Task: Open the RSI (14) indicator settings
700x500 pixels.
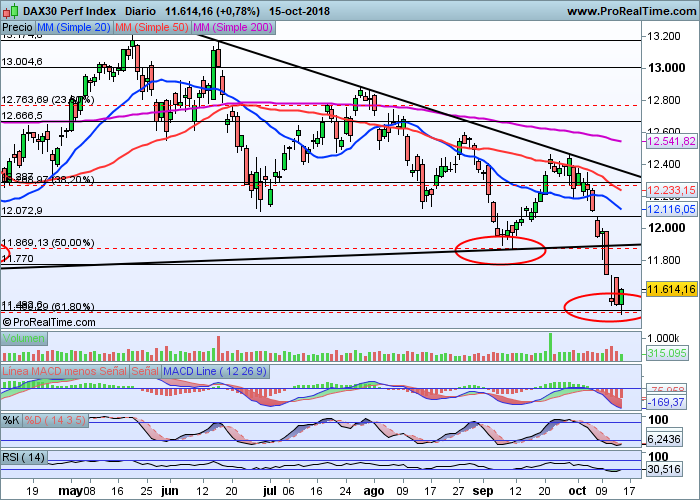Action: [x=23, y=457]
